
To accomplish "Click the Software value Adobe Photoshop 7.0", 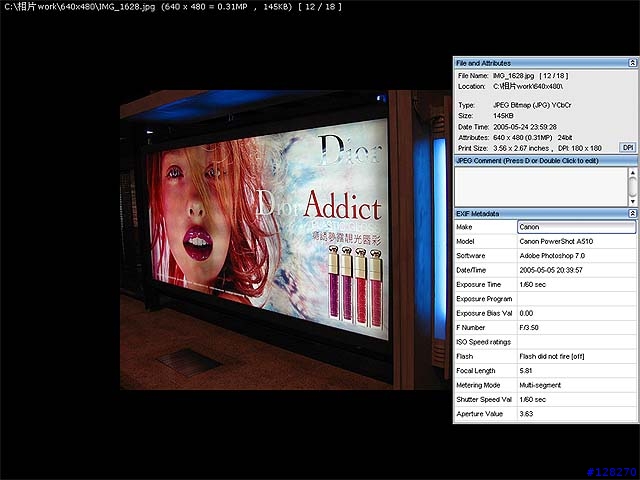I will click(x=552, y=256).
